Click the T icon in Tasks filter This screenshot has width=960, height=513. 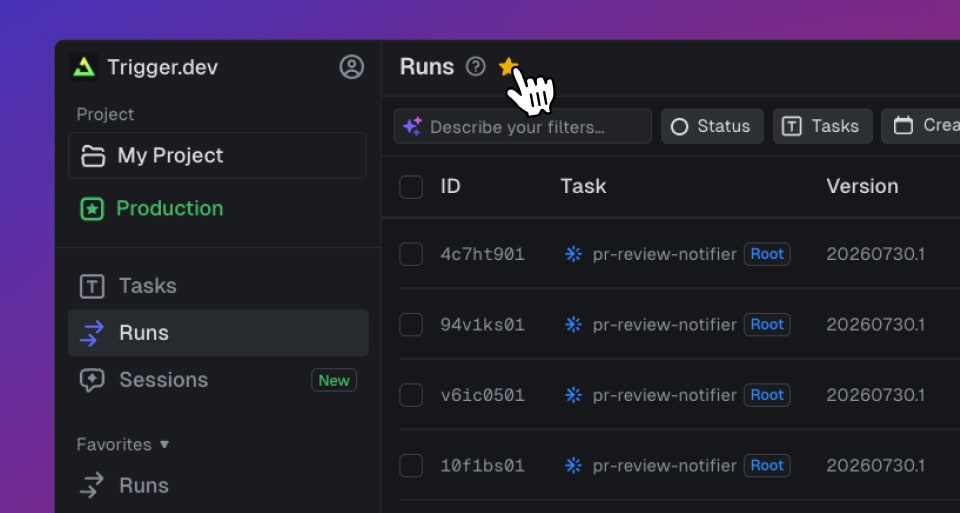(792, 127)
